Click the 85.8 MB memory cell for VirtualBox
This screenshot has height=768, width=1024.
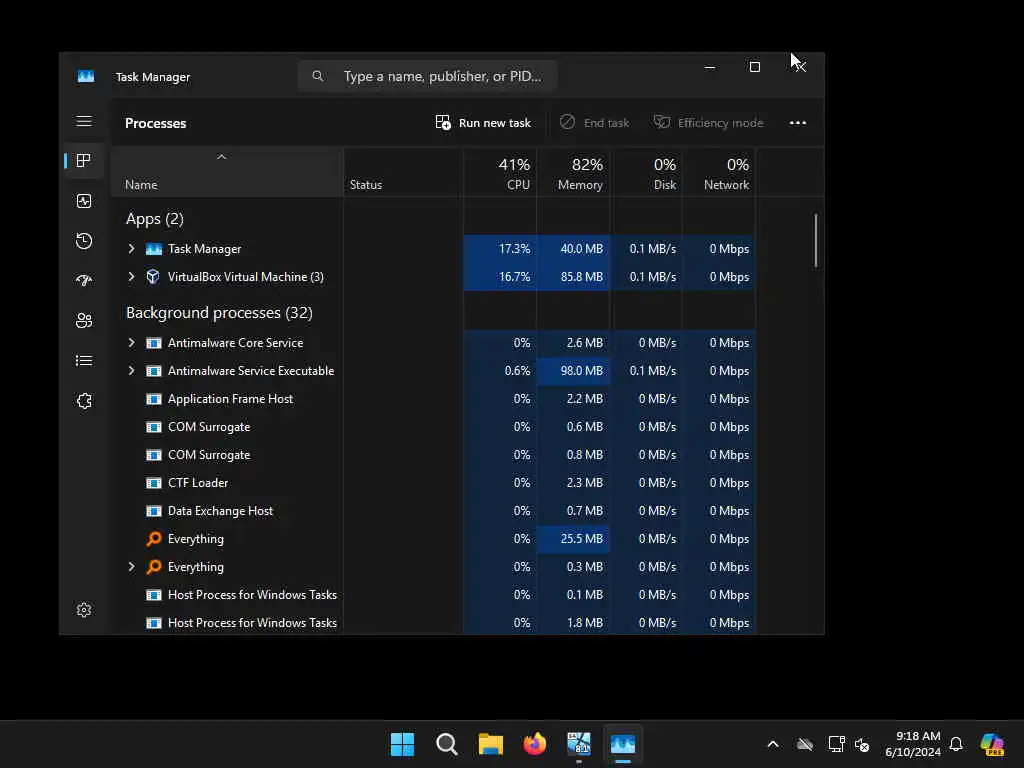(x=573, y=277)
